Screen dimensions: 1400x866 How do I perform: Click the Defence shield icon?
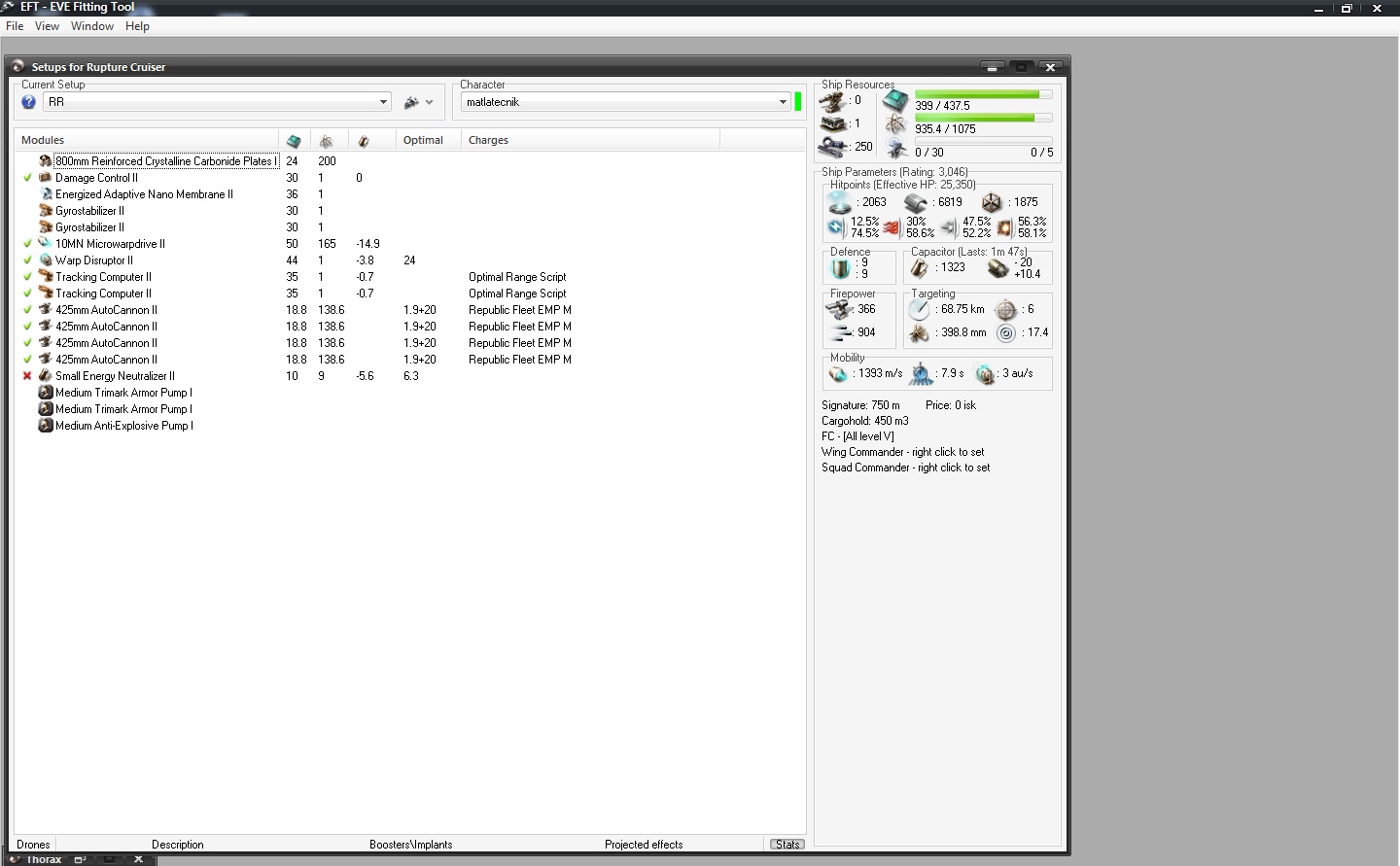(840, 267)
